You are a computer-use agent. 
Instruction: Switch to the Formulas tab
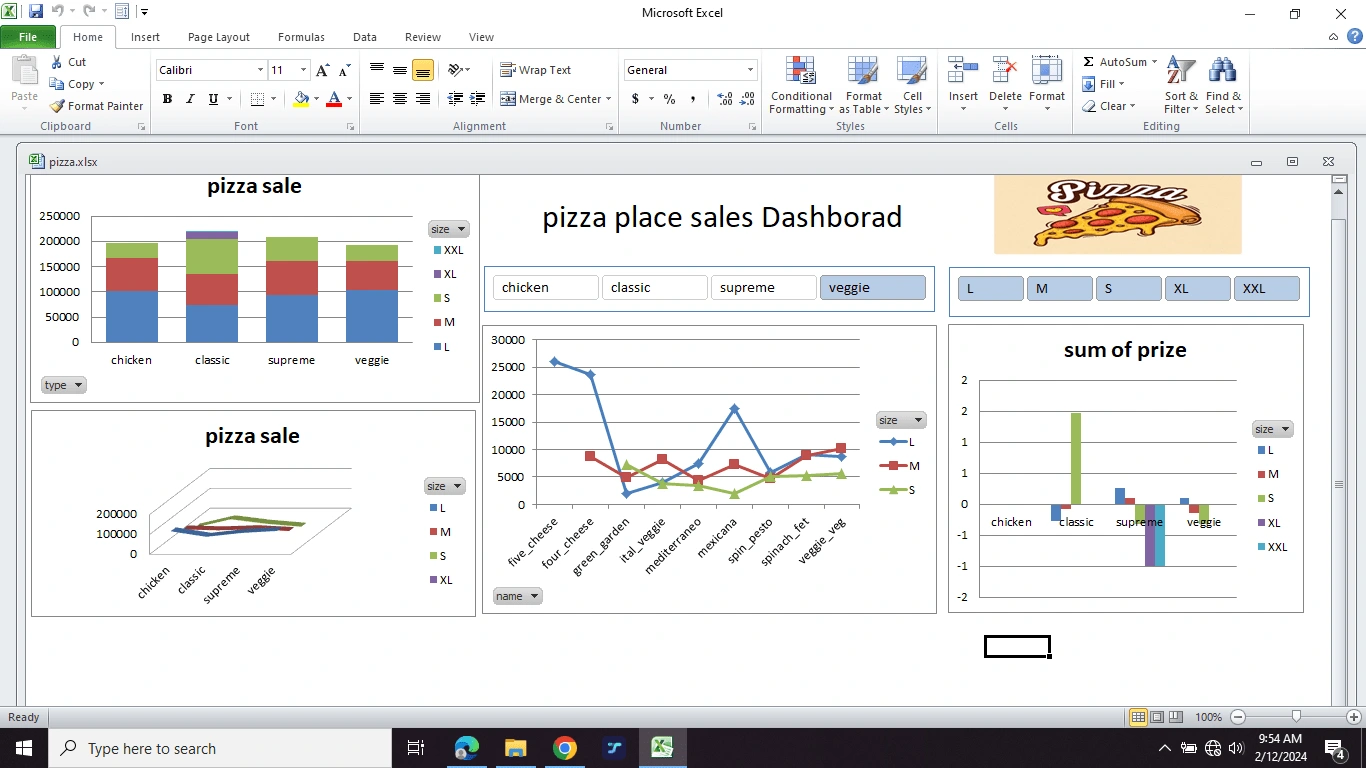coord(301,37)
